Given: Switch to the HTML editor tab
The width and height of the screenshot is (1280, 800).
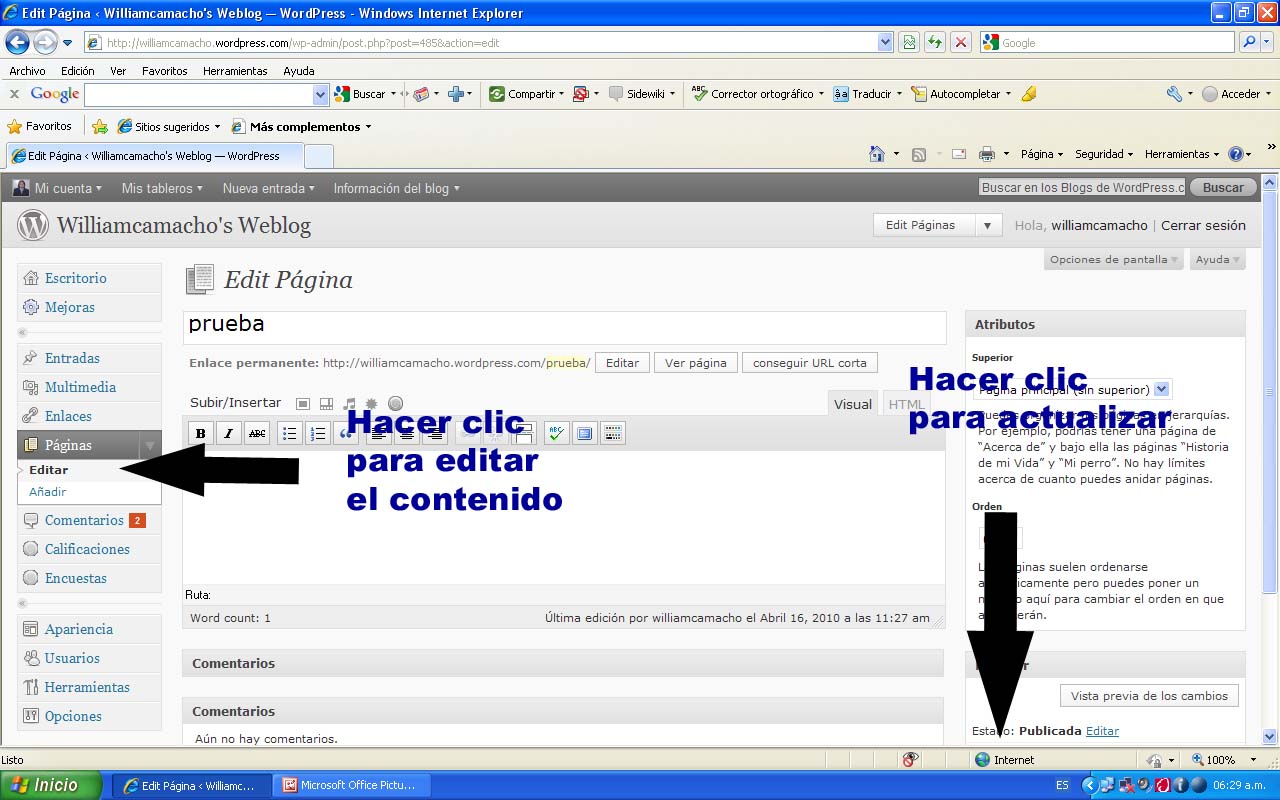Looking at the screenshot, I should tap(906, 404).
